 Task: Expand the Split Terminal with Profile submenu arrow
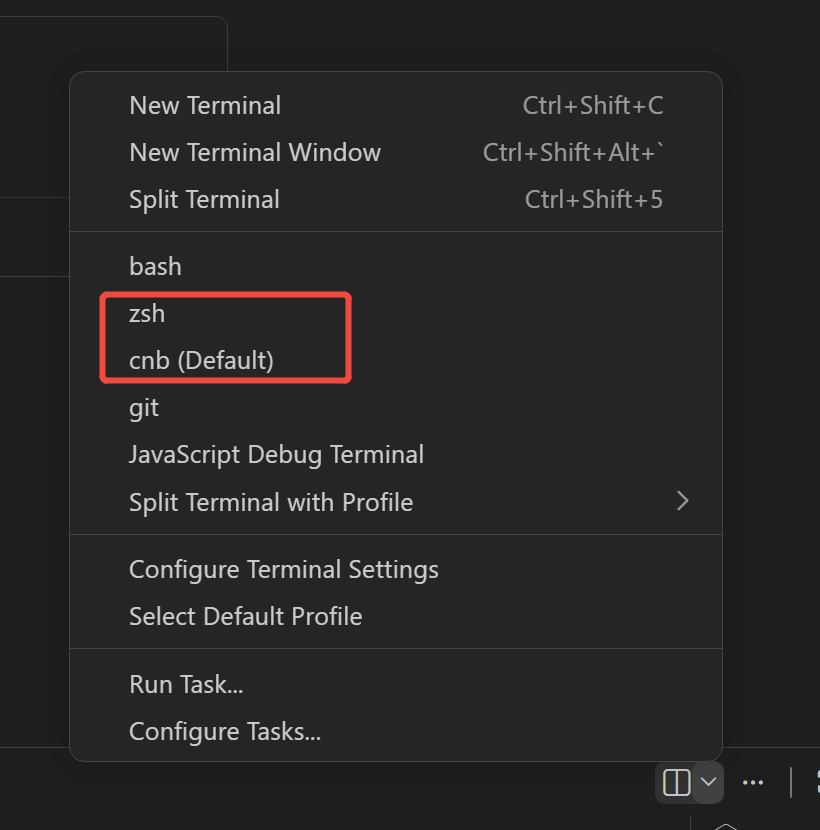click(682, 501)
